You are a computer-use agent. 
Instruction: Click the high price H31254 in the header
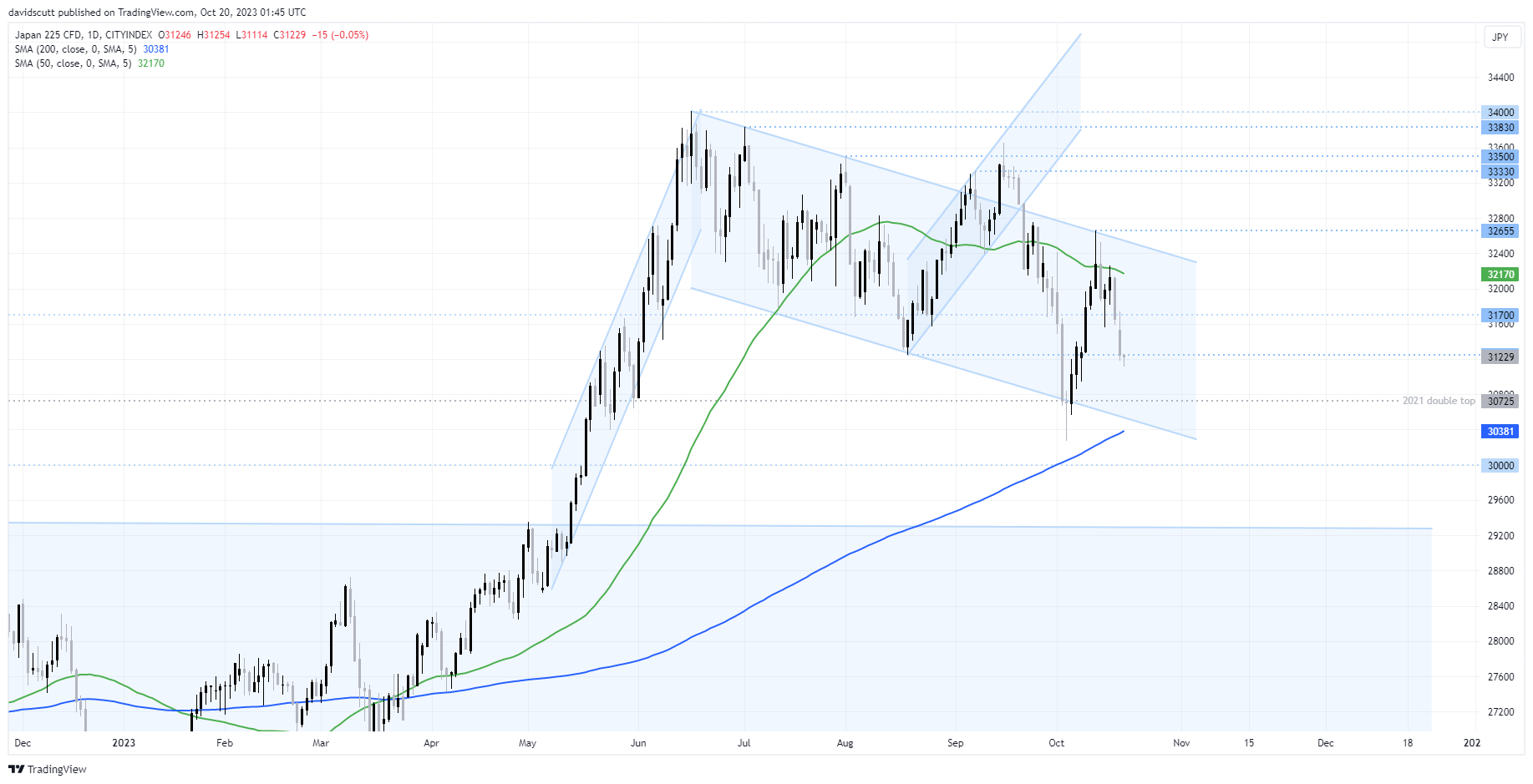click(213, 35)
